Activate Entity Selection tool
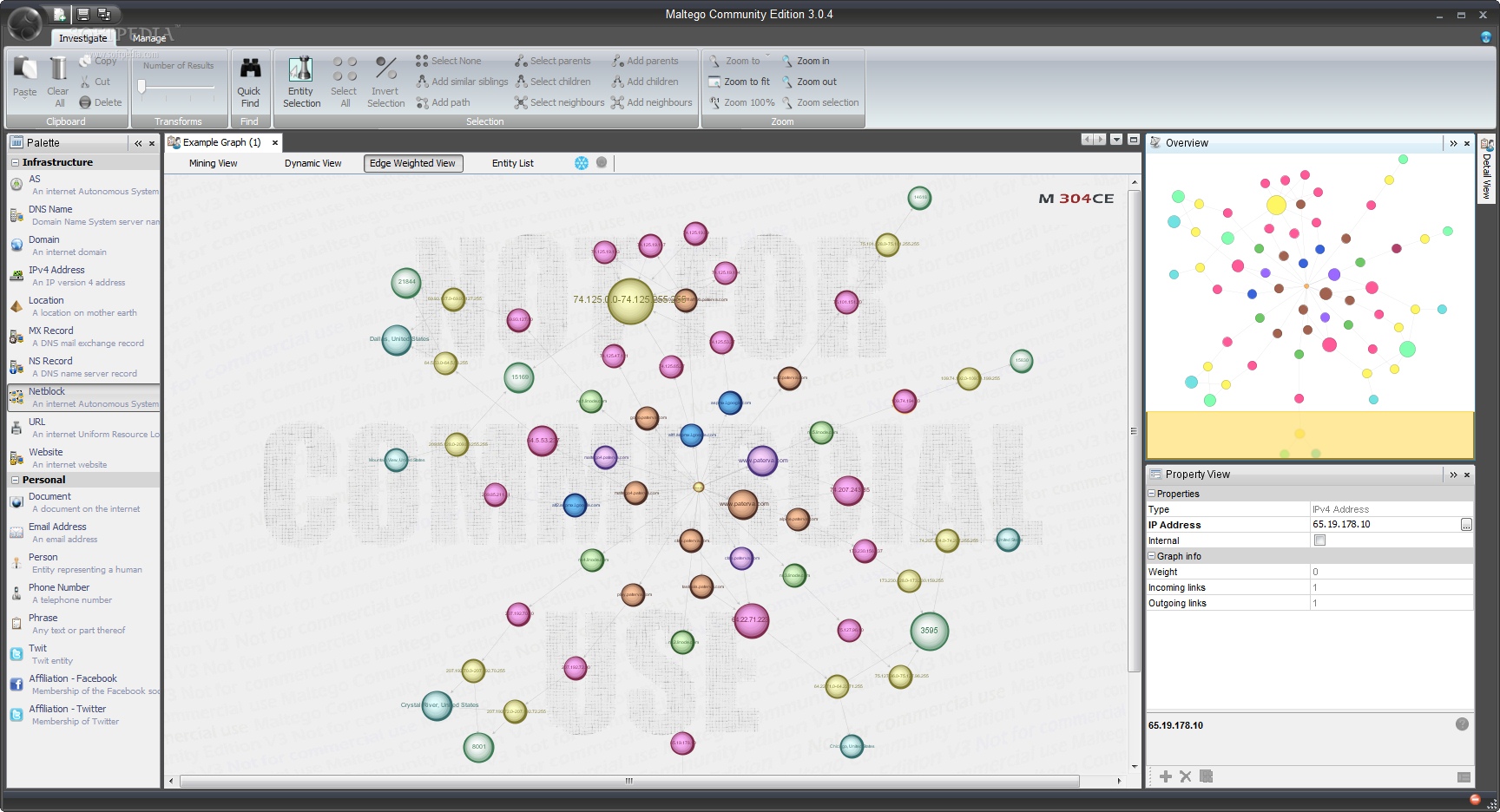The width and height of the screenshot is (1500, 812). [301, 82]
